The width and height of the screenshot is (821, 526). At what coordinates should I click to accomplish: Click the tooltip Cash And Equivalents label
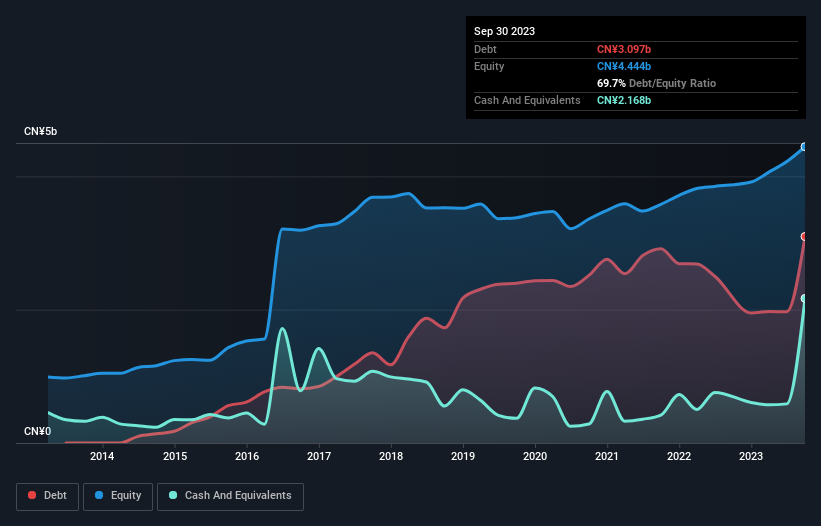[x=527, y=100]
